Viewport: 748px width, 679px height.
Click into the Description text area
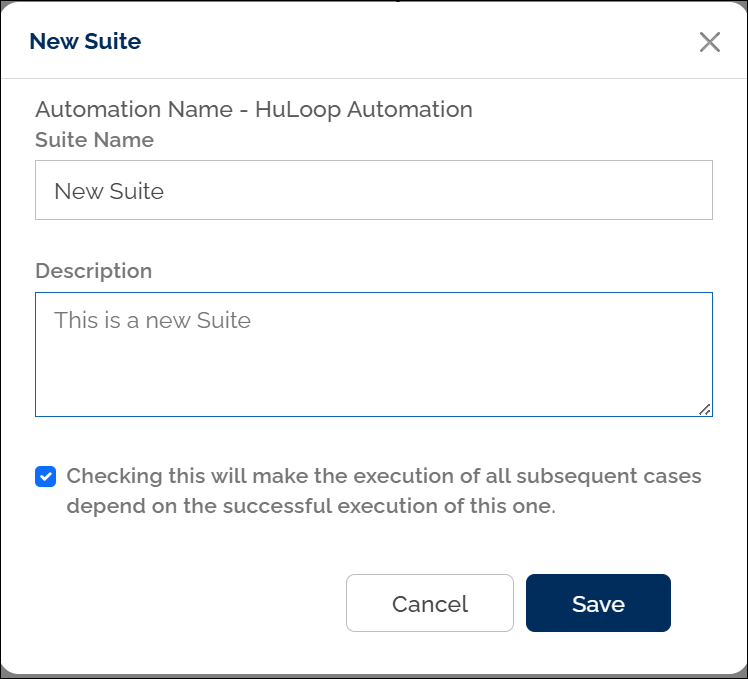coord(373,354)
